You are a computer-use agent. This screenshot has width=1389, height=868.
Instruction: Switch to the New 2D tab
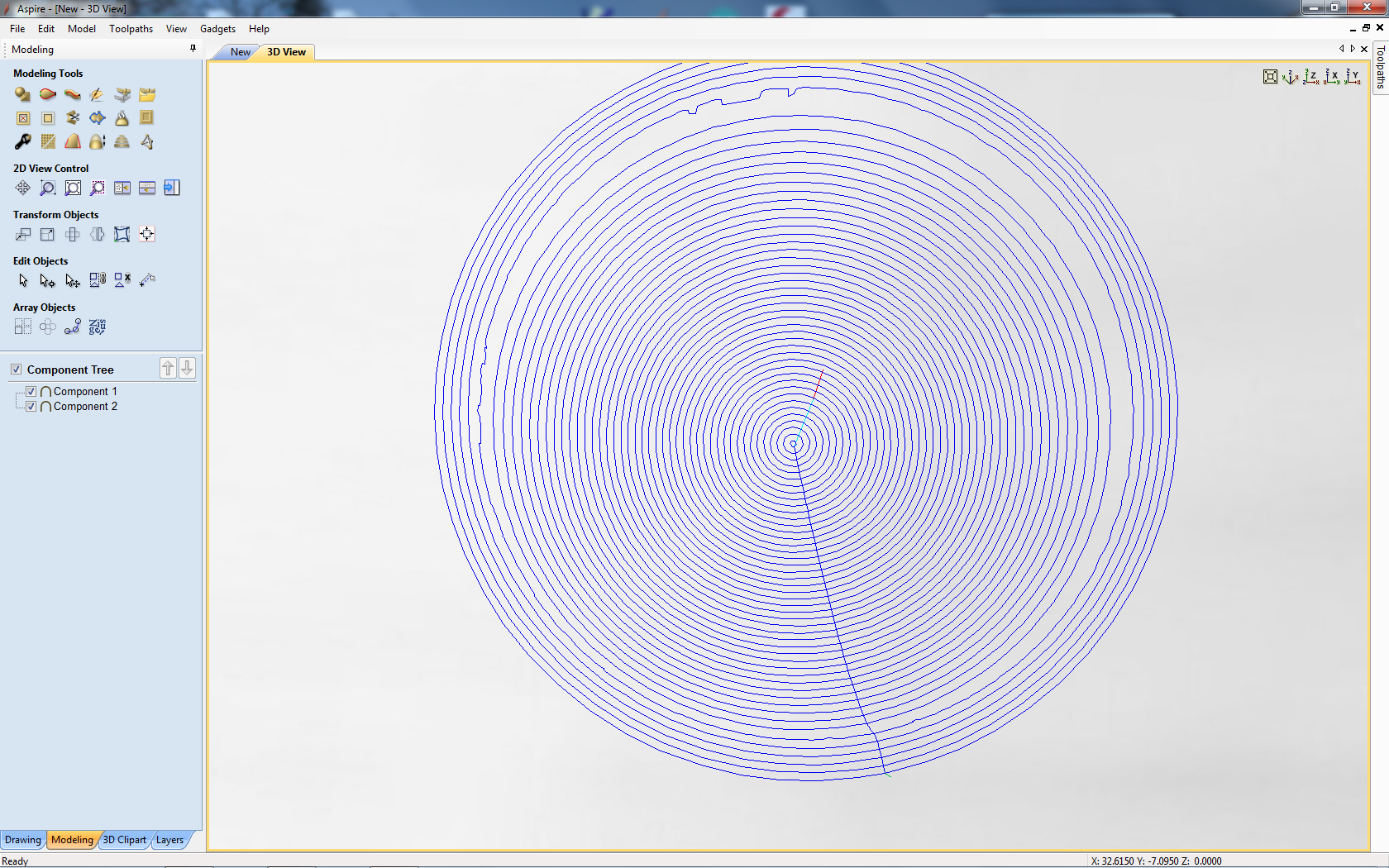240,52
